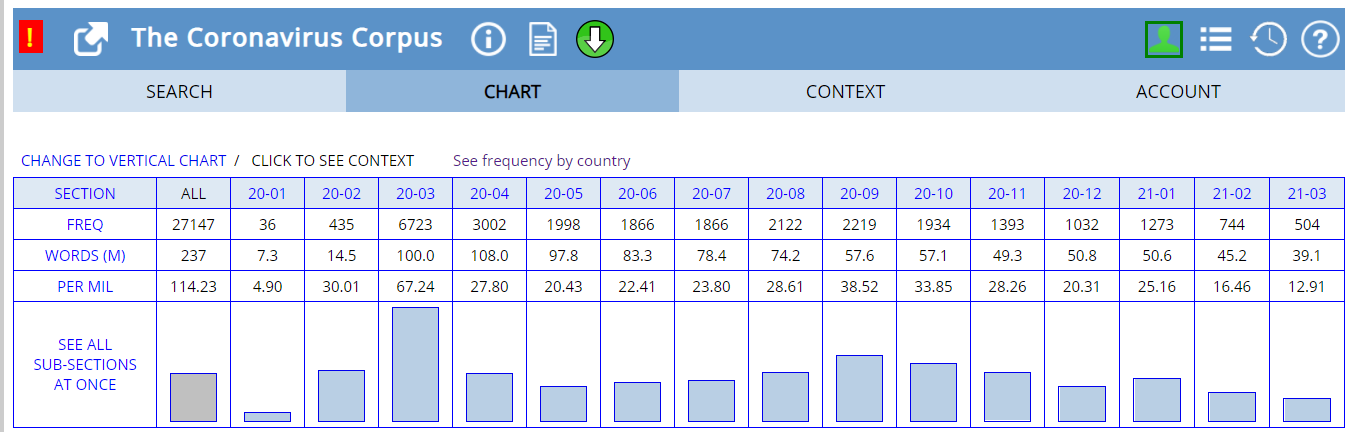Screen dimensions: 1353x432
Task: Click the chart bar for 20-02
Action: (341, 396)
